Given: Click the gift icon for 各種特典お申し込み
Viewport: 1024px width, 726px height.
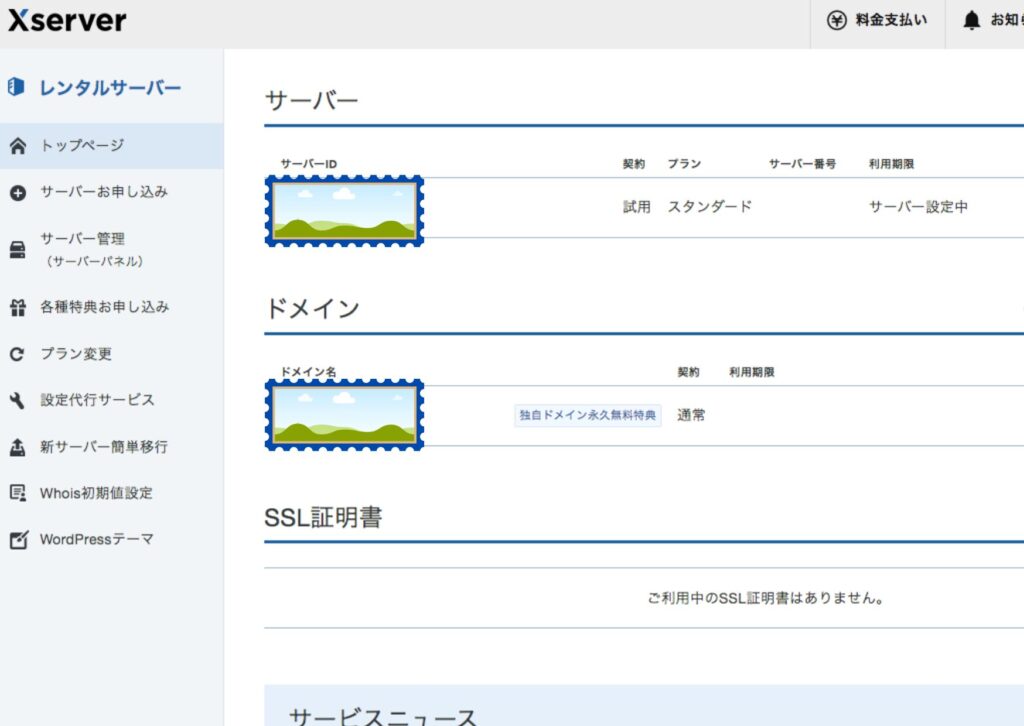Looking at the screenshot, I should click(x=18, y=308).
